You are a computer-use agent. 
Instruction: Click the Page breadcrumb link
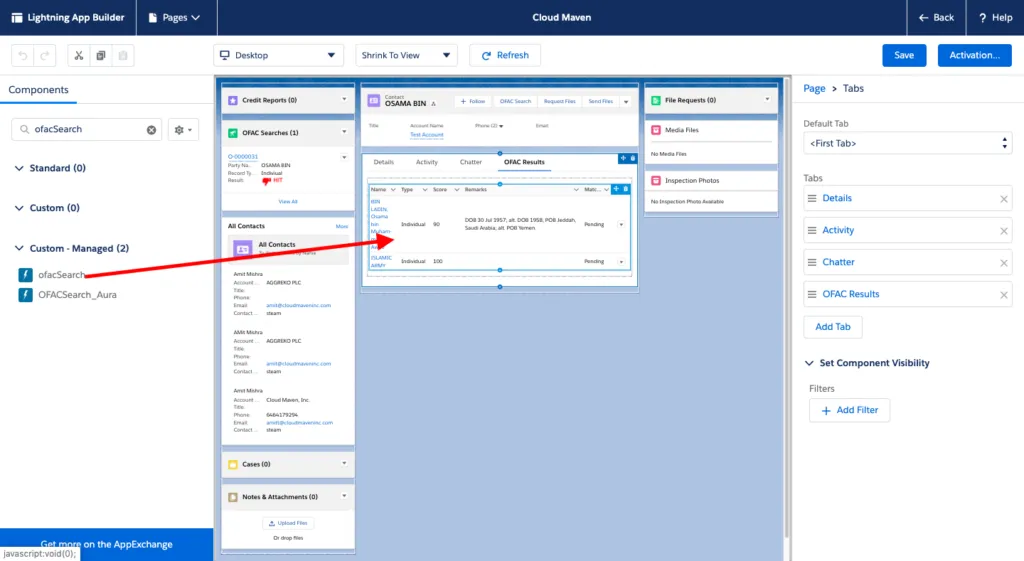coord(814,89)
